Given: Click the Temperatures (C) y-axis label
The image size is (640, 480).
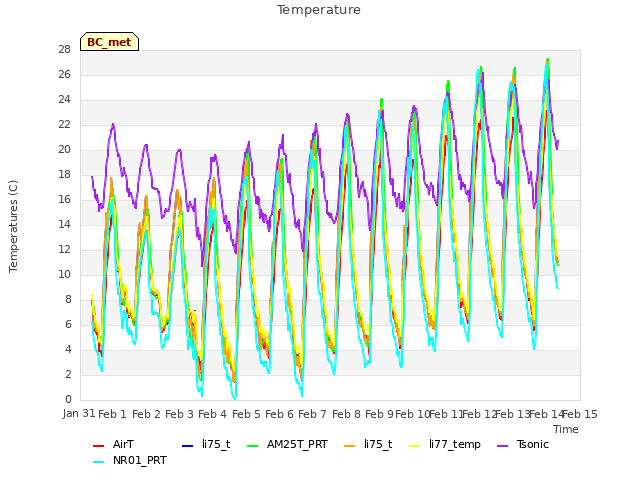Looking at the screenshot, I should click(x=13, y=226).
